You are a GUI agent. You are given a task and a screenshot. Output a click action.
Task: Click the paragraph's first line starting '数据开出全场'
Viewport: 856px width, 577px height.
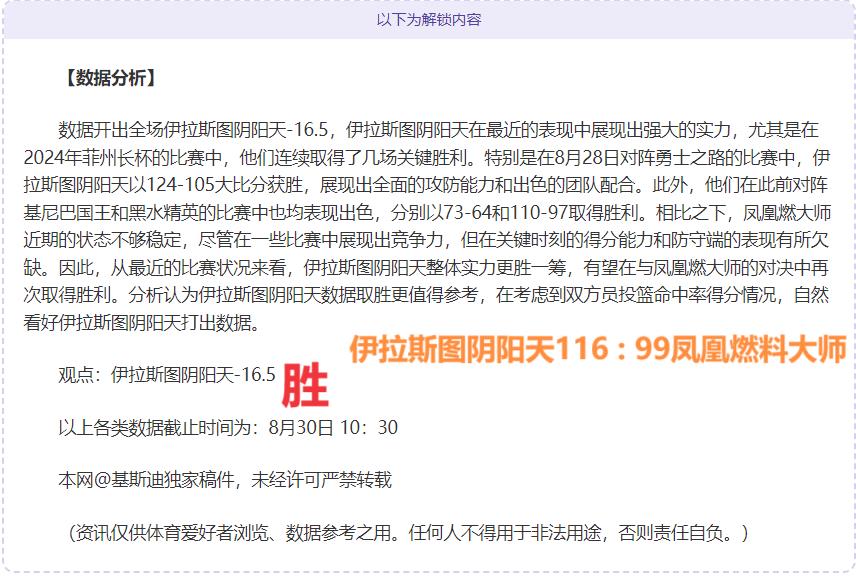click(x=438, y=130)
